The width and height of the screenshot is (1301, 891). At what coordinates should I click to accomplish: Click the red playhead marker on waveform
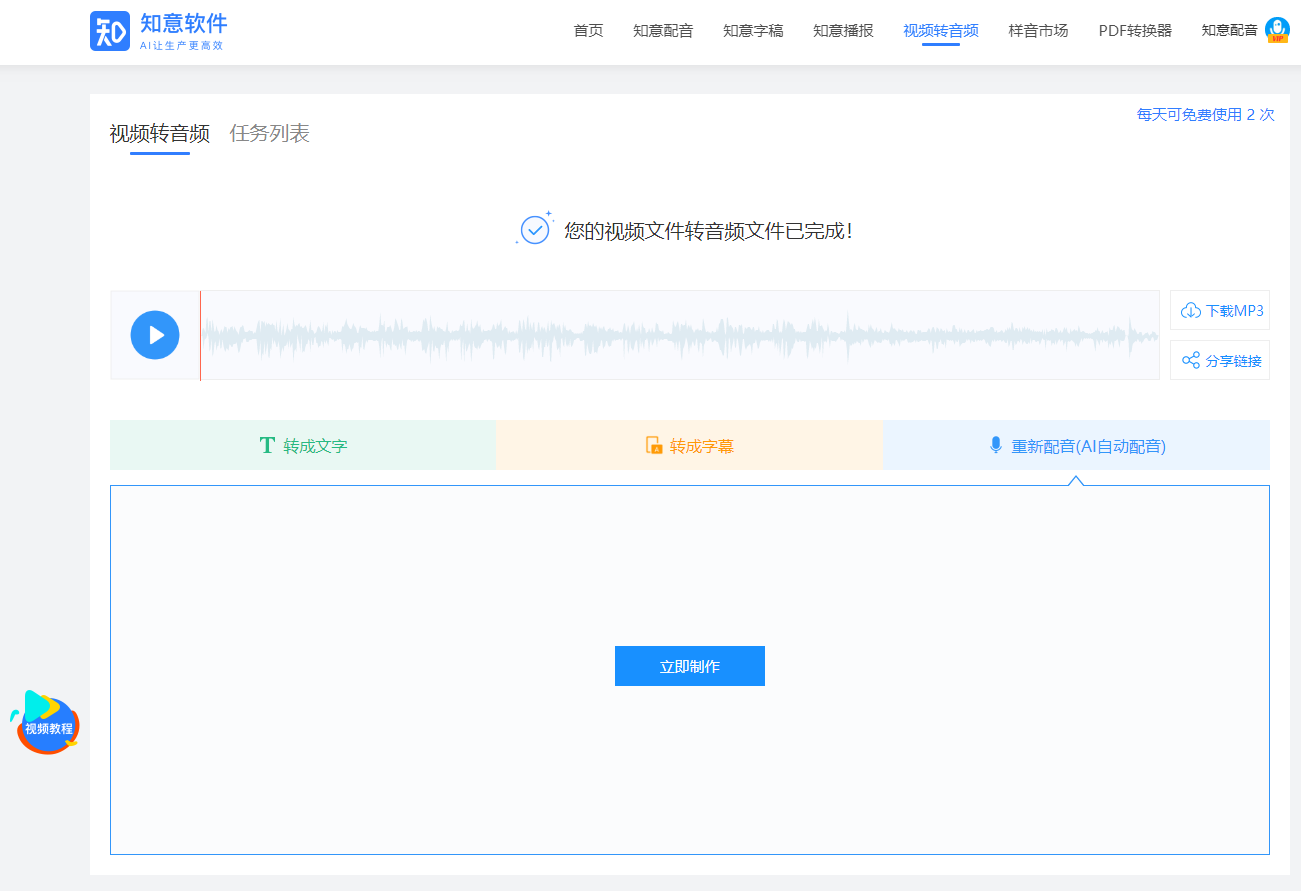(200, 335)
